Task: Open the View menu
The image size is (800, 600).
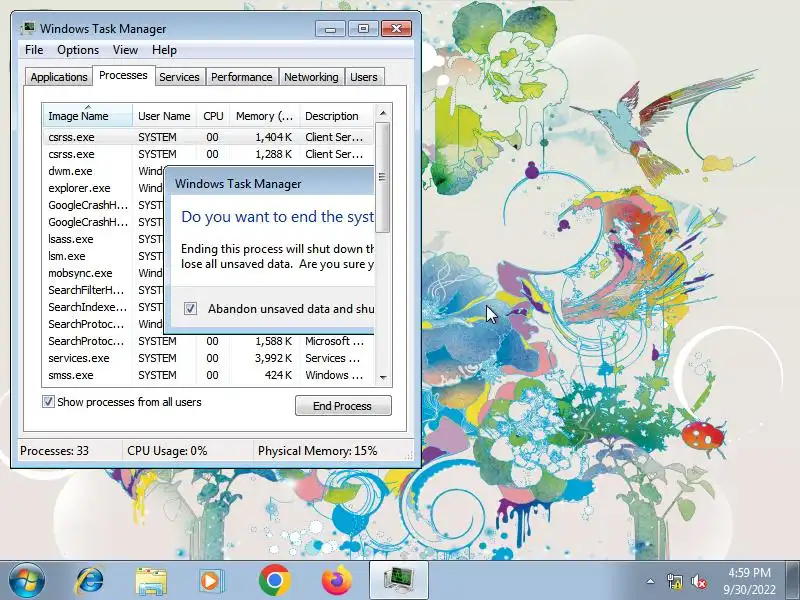Action: (126, 50)
